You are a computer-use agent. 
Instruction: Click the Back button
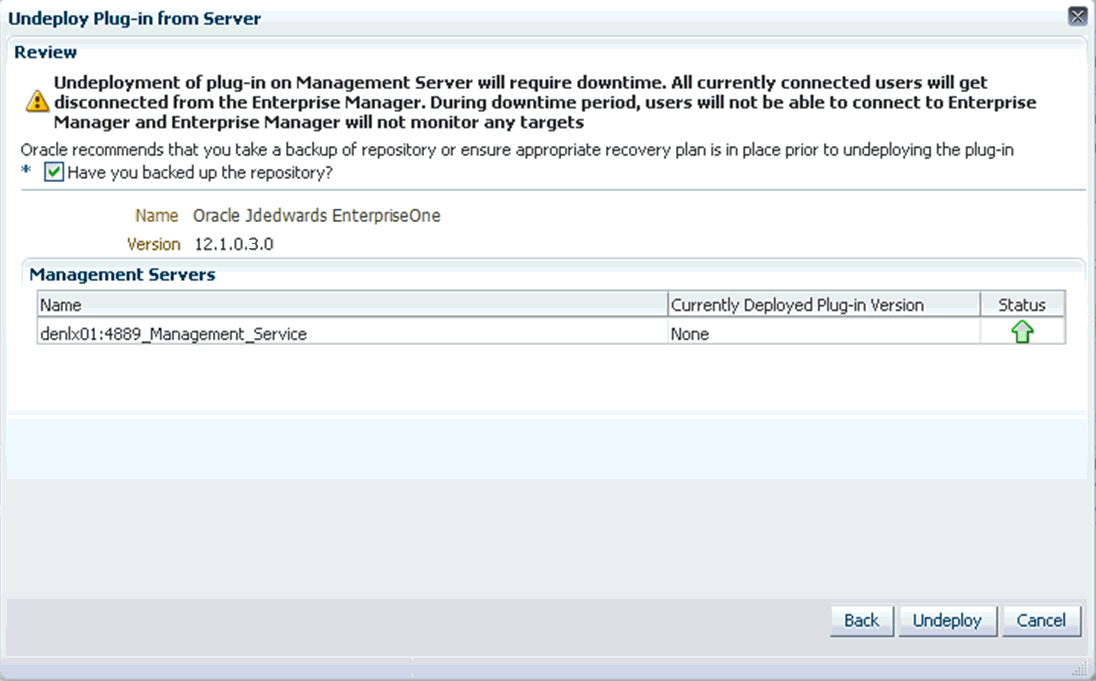(x=861, y=621)
